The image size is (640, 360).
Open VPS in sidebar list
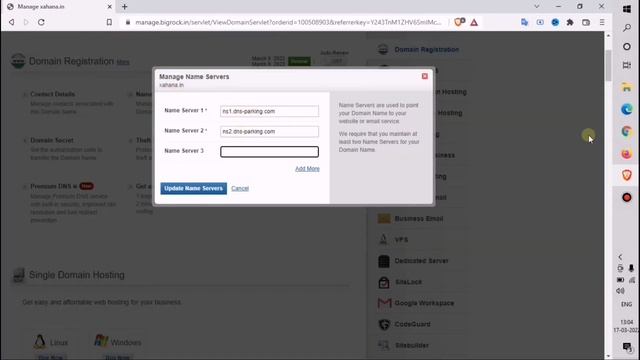click(x=401, y=240)
